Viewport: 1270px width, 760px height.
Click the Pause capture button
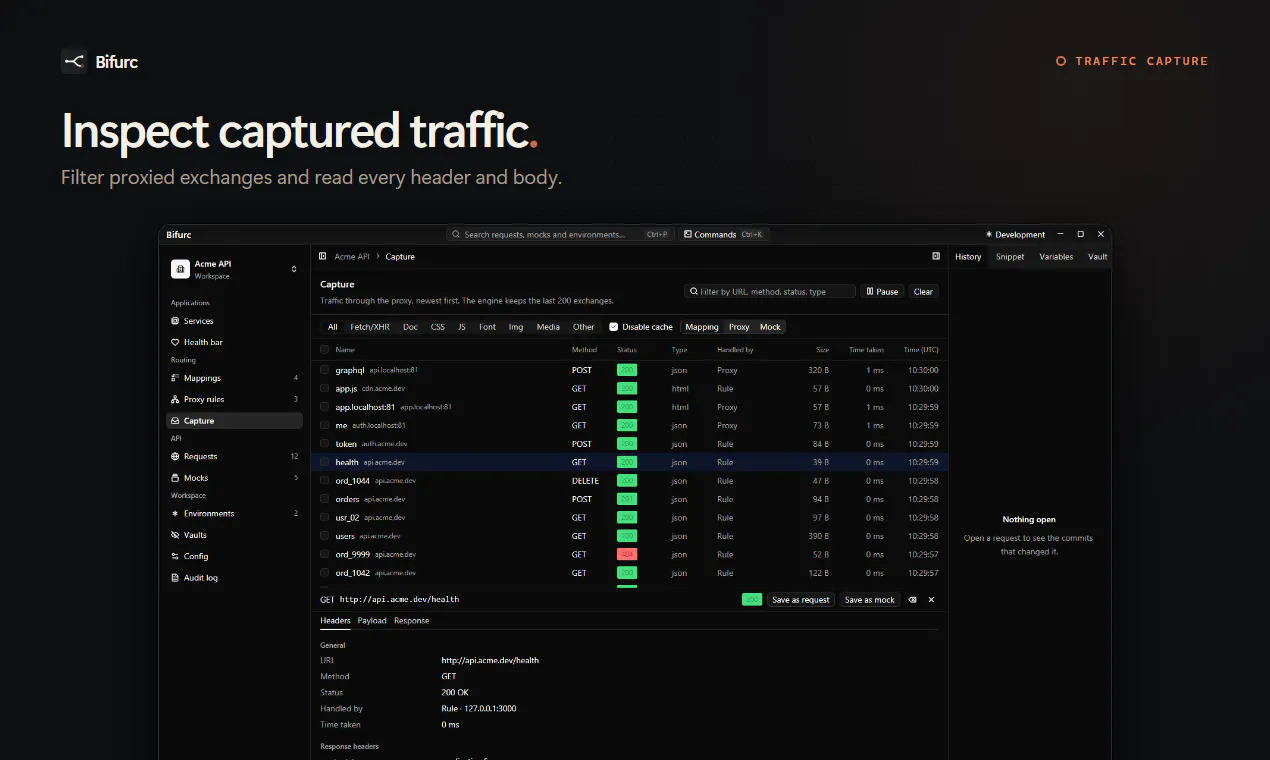(x=882, y=292)
